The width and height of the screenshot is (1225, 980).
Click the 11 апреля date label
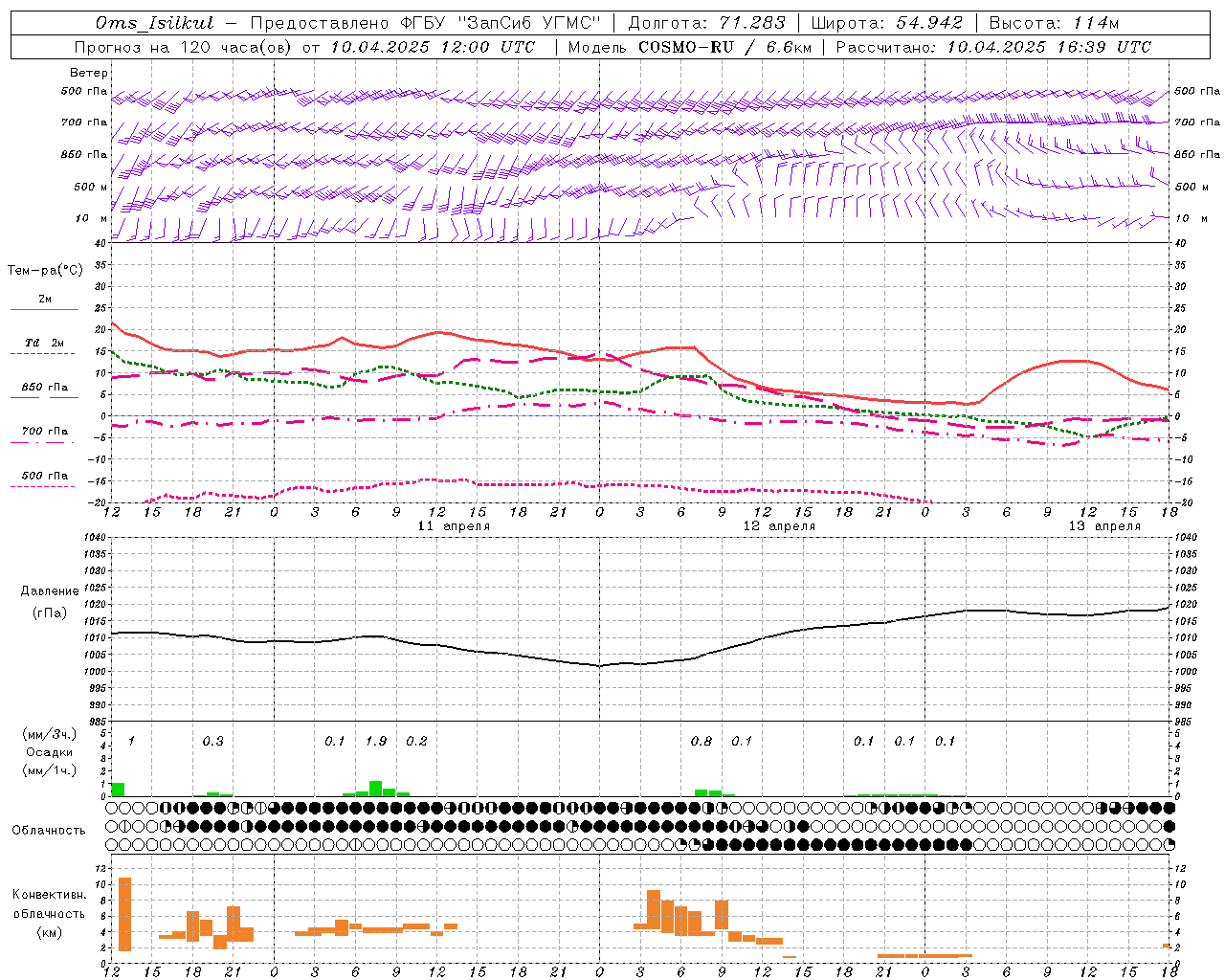coord(454,526)
